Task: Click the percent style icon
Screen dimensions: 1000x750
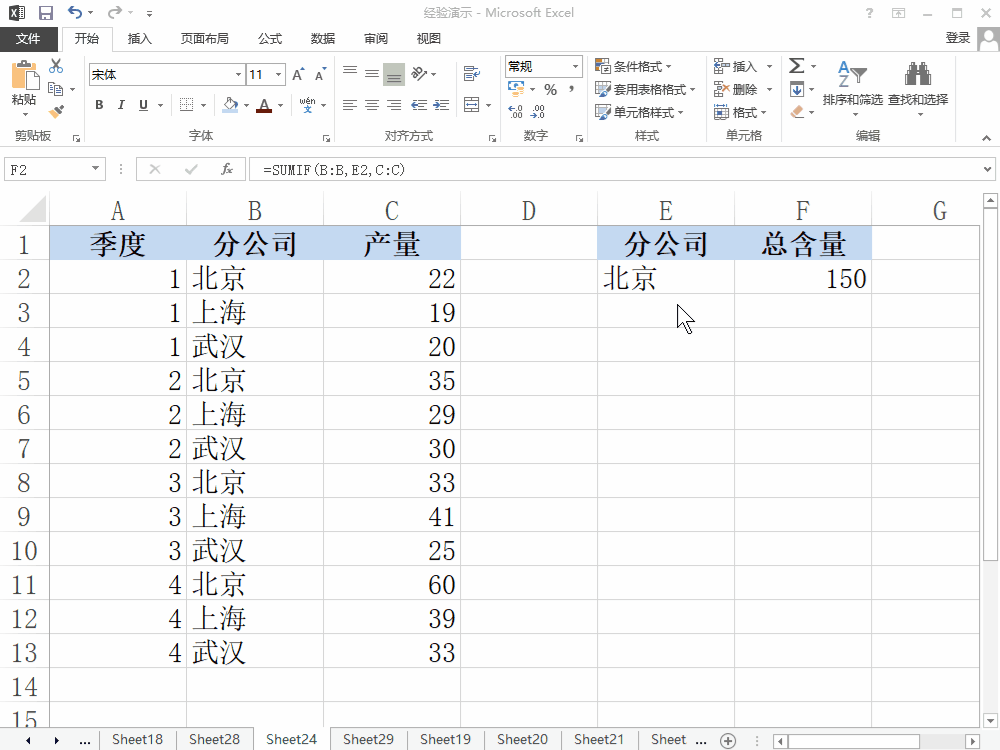Action: pyautogui.click(x=550, y=89)
